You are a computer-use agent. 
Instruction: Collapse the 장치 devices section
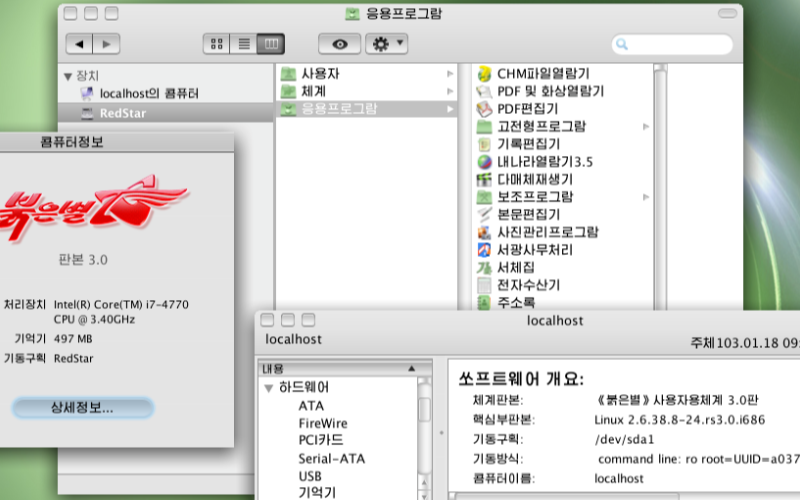[x=68, y=77]
